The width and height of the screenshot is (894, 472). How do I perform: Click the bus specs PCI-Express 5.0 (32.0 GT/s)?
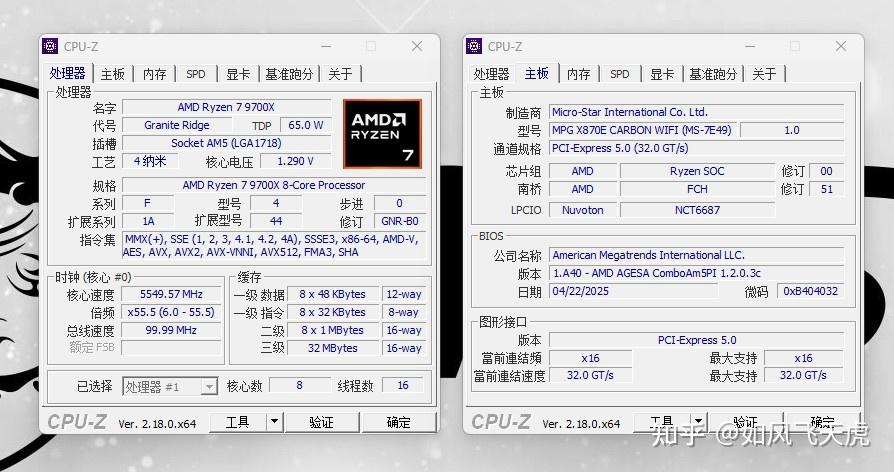pos(696,148)
